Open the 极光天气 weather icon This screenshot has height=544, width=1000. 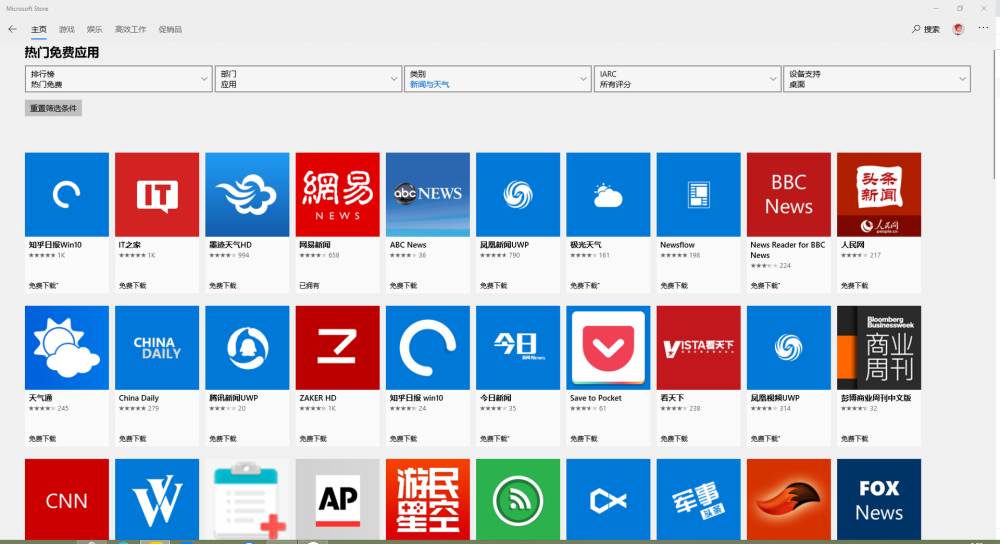[608, 195]
